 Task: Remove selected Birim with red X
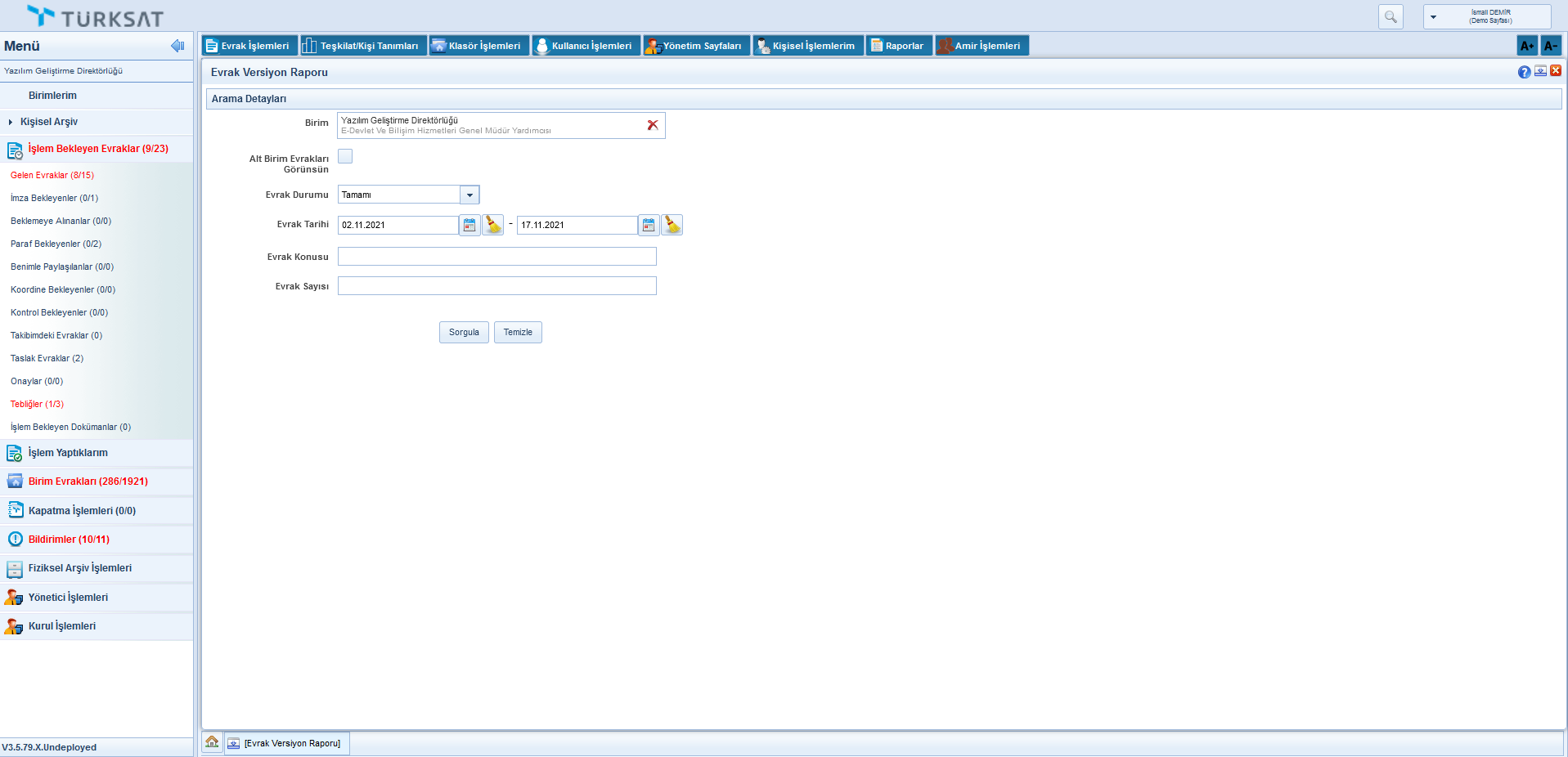pos(653,125)
